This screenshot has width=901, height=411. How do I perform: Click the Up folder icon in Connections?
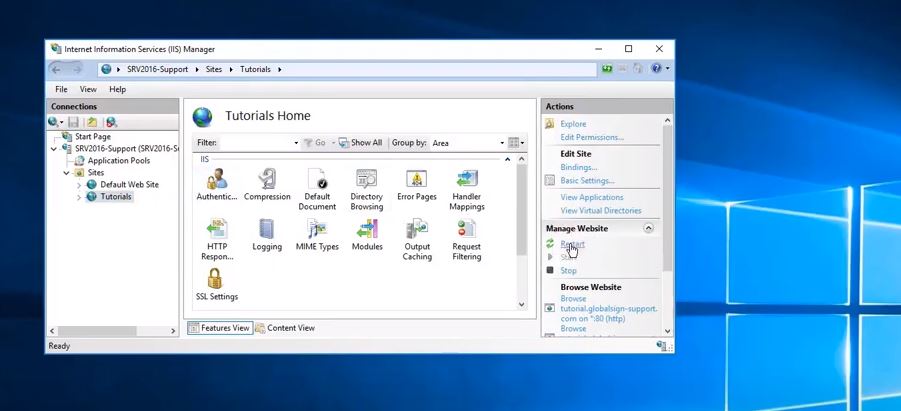[92, 122]
